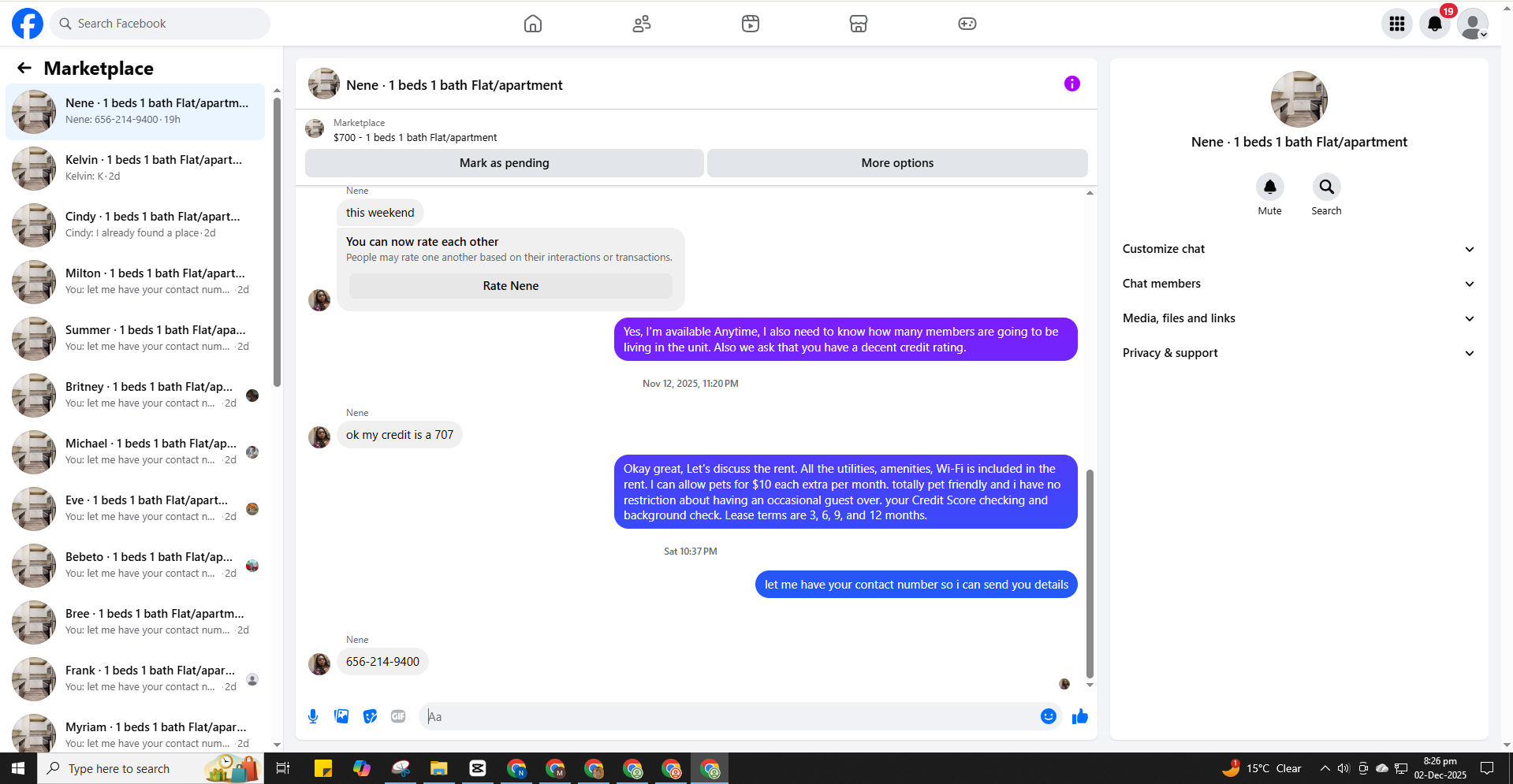Click Nene's avatar beside the phone number message

(x=319, y=663)
